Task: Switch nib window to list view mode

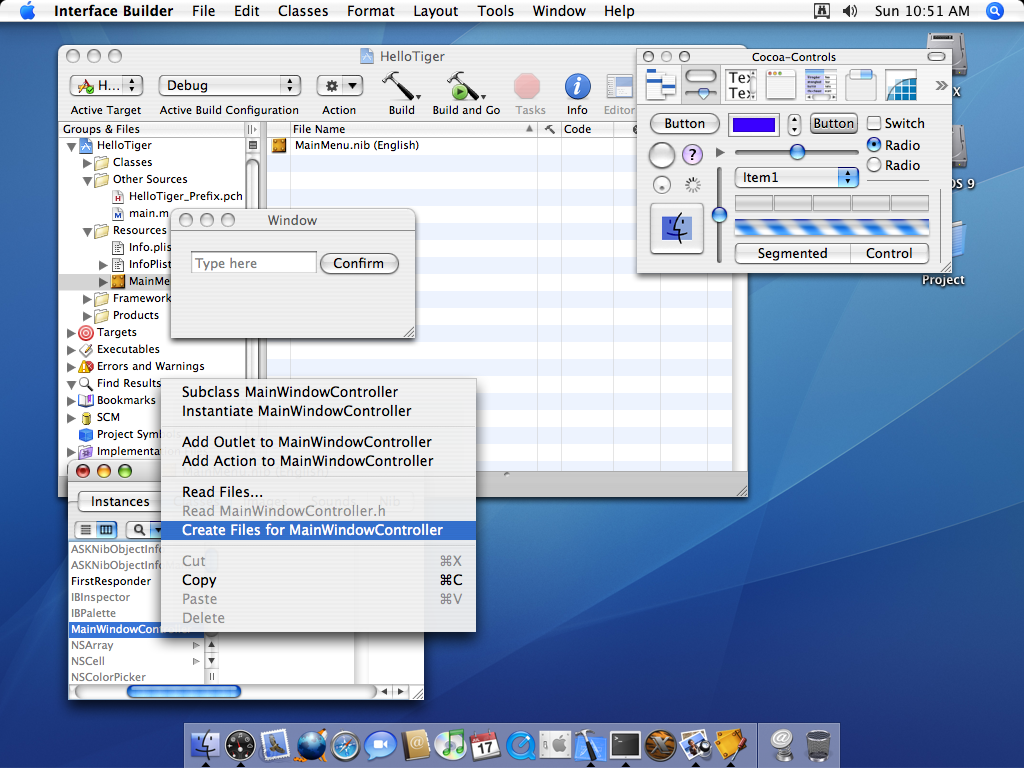Action: (x=86, y=530)
